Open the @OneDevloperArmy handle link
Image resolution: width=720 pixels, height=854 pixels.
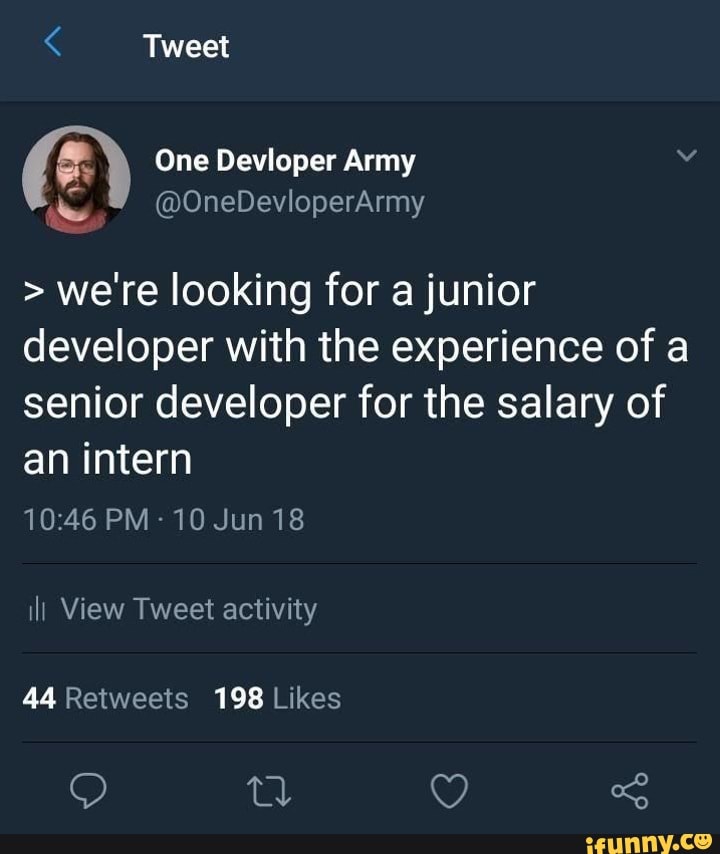click(x=287, y=200)
